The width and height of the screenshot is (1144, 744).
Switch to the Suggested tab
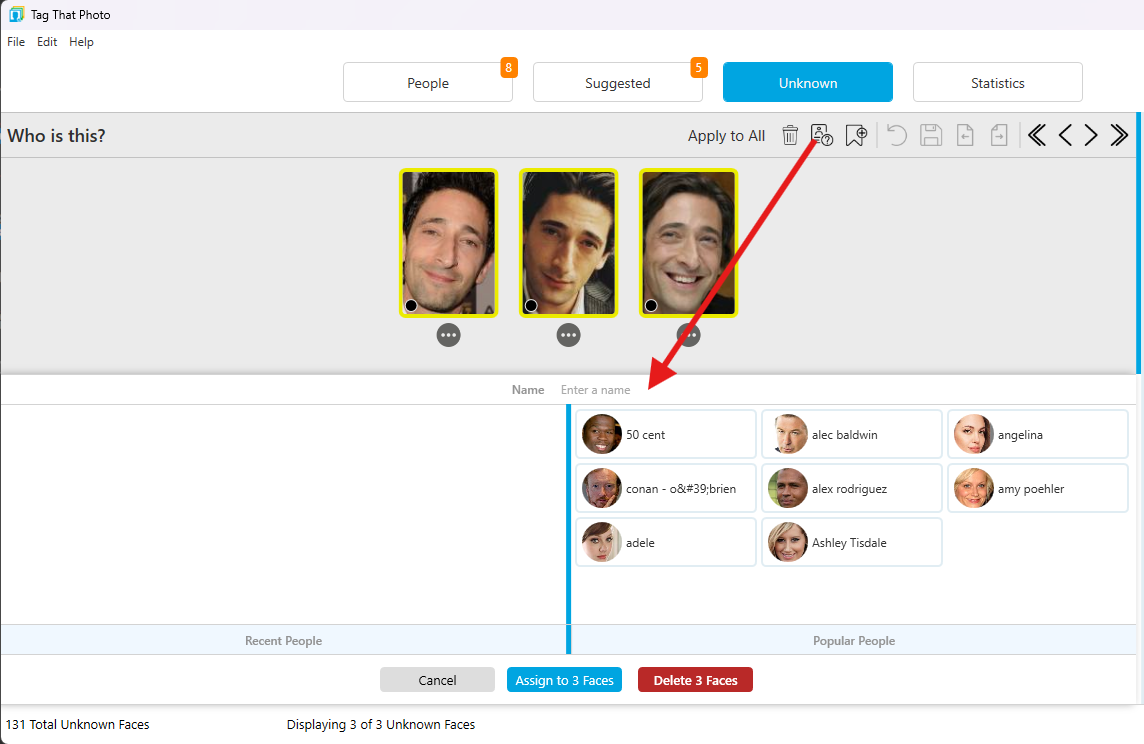point(617,82)
